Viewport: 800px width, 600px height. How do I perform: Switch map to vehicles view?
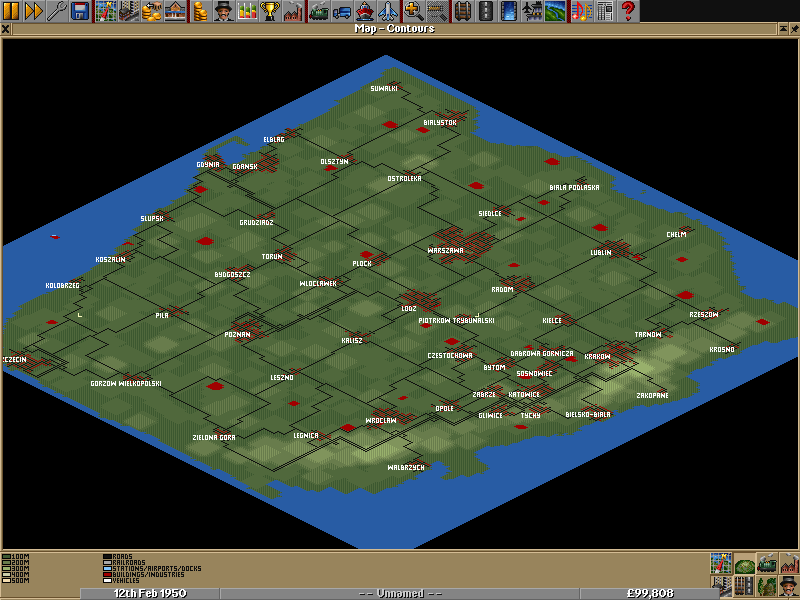pos(767,563)
